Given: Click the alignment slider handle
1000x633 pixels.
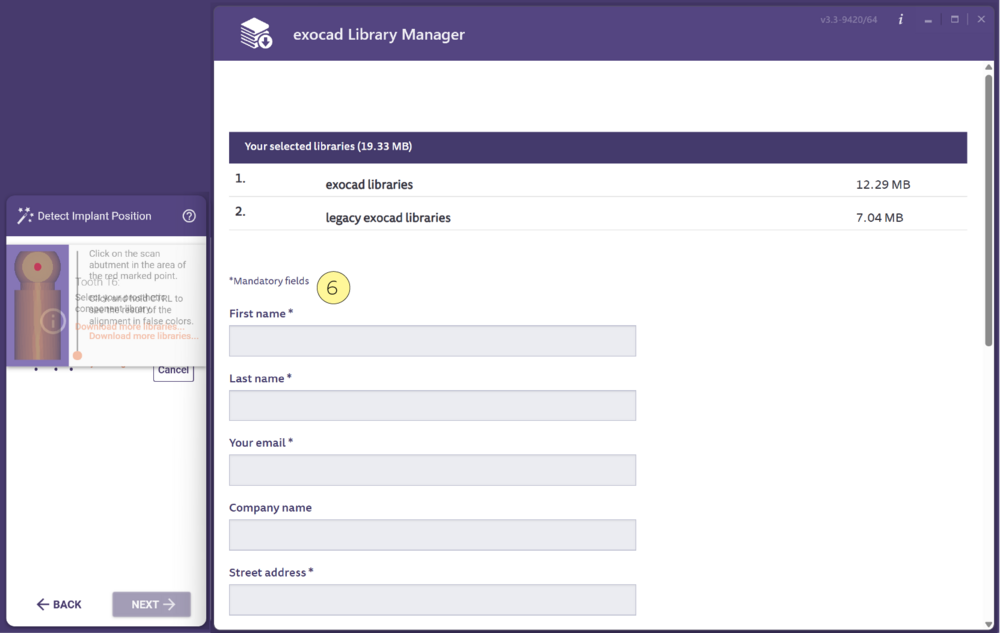Looking at the screenshot, I should (77, 356).
